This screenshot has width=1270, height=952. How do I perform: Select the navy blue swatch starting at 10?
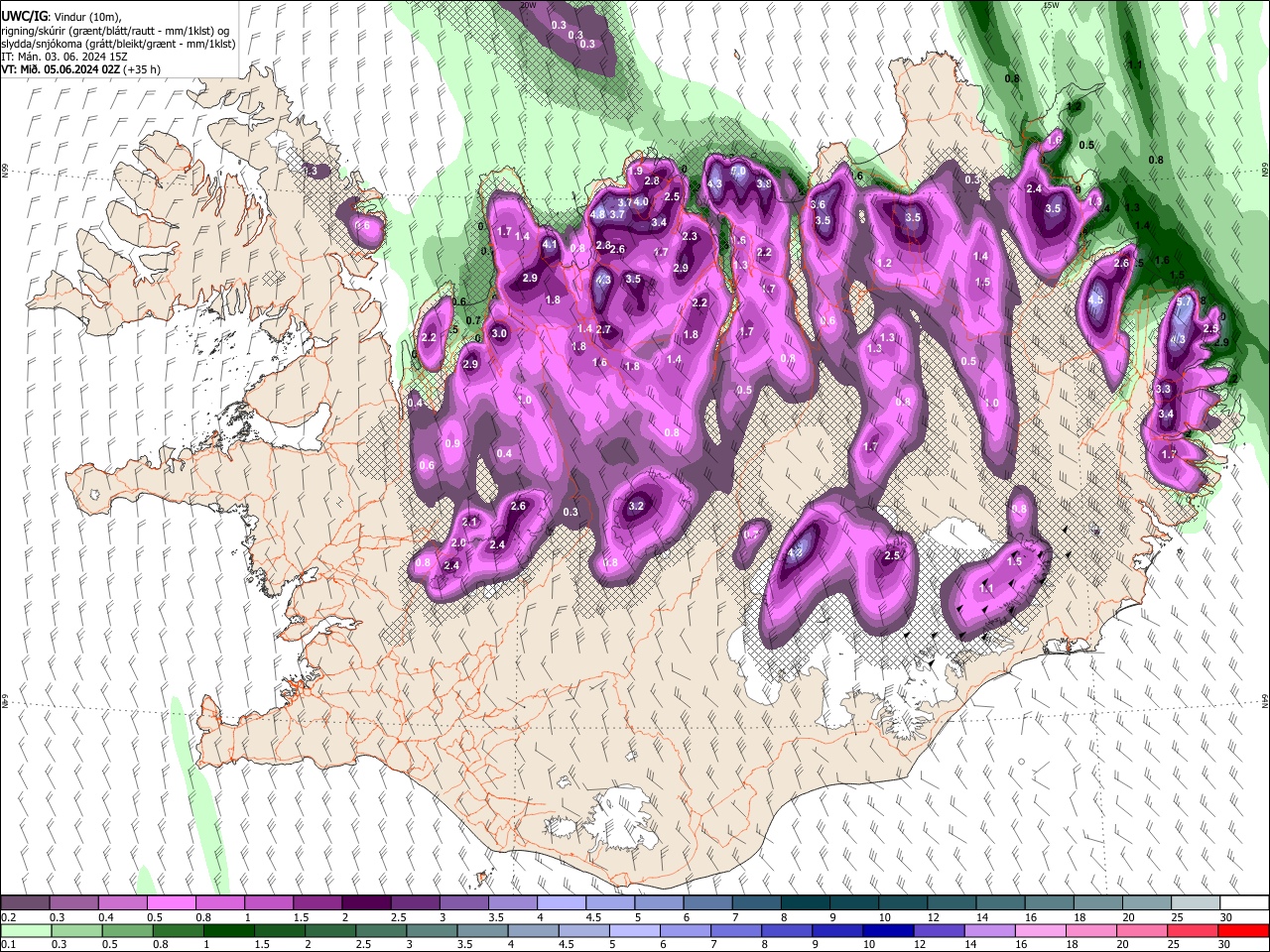point(888,930)
